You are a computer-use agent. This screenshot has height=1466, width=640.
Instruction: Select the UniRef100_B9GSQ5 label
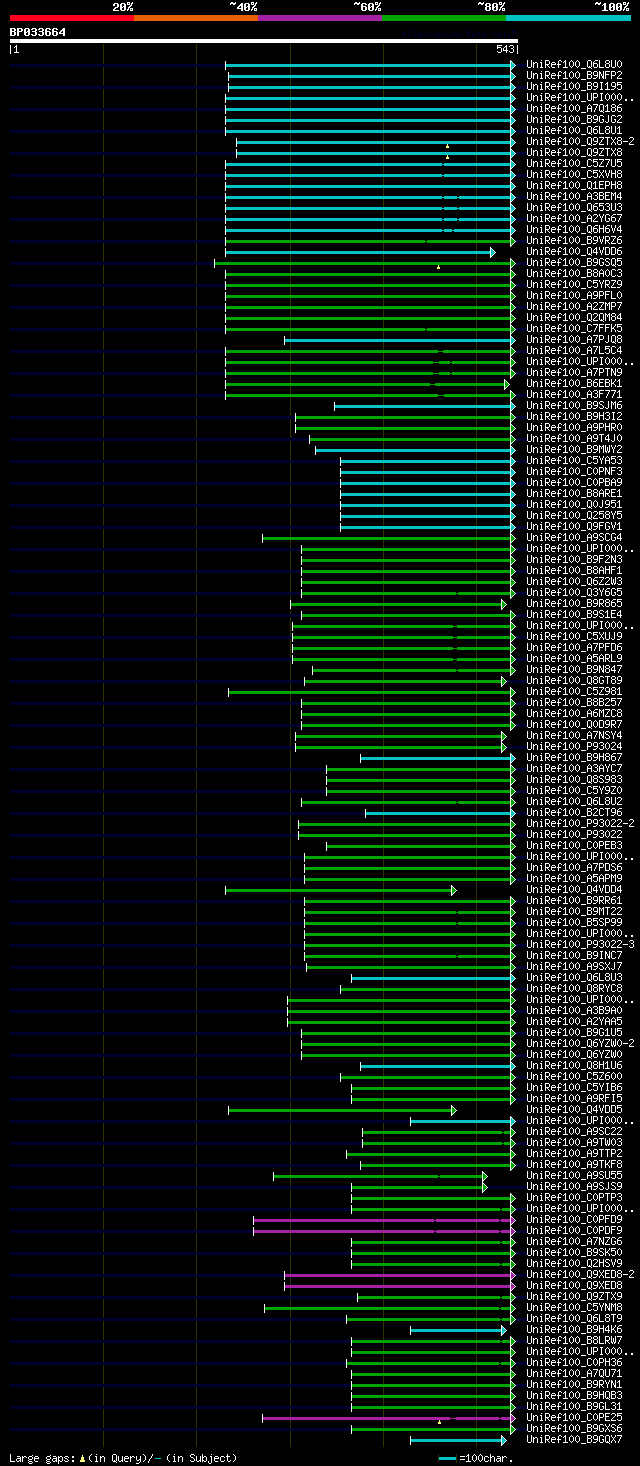[x=574, y=263]
